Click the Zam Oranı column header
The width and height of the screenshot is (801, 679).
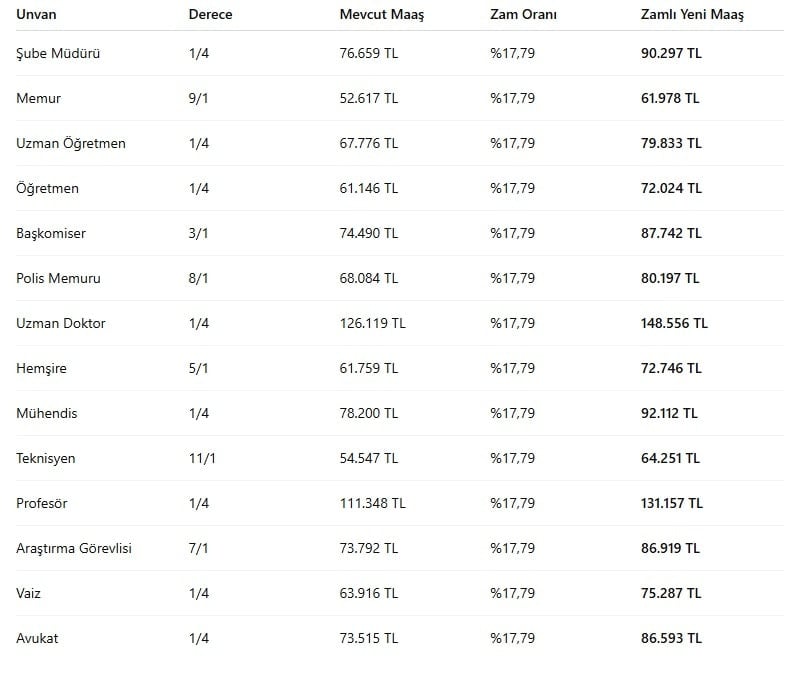pyautogui.click(x=523, y=15)
